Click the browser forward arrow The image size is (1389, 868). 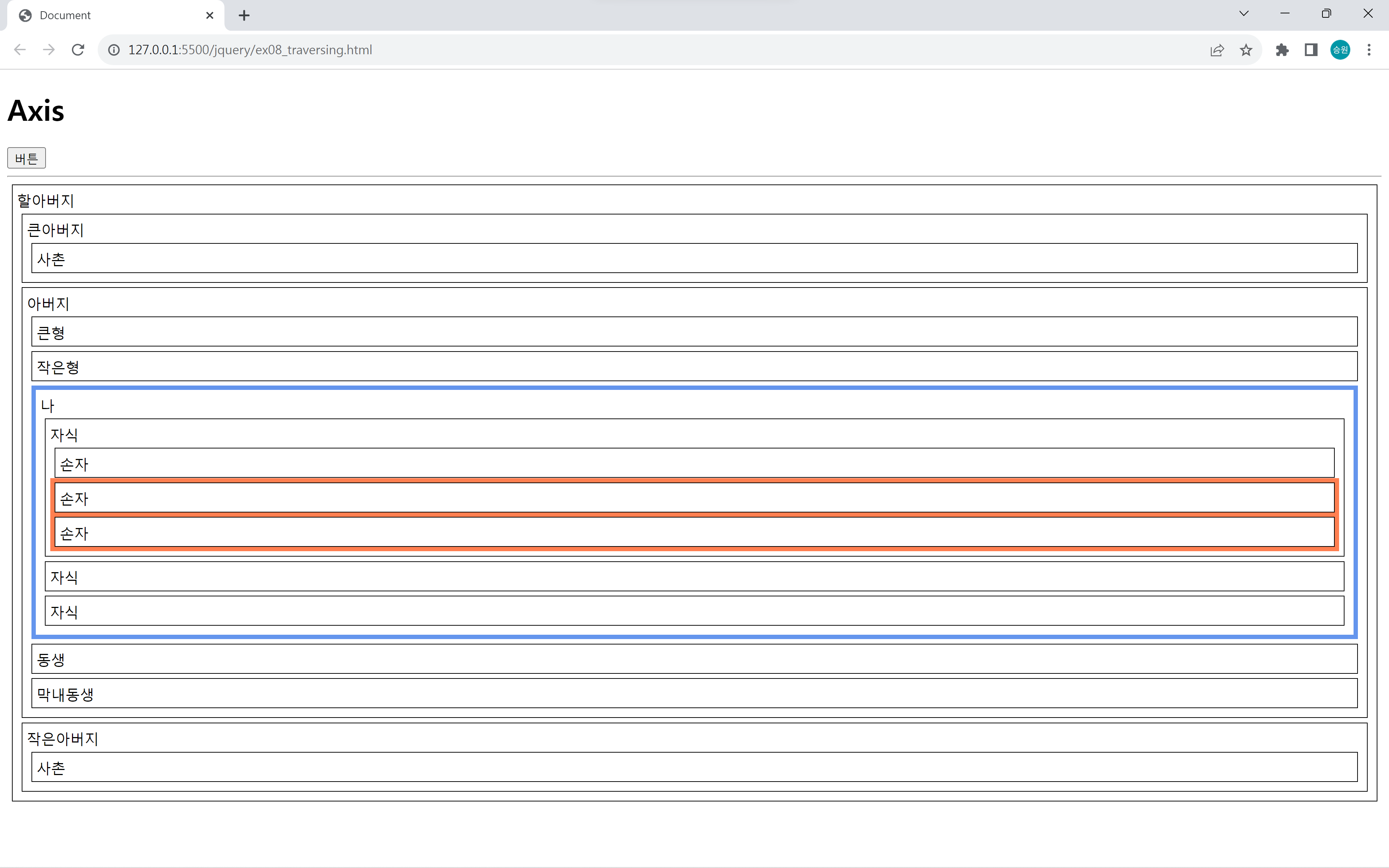coord(49,50)
